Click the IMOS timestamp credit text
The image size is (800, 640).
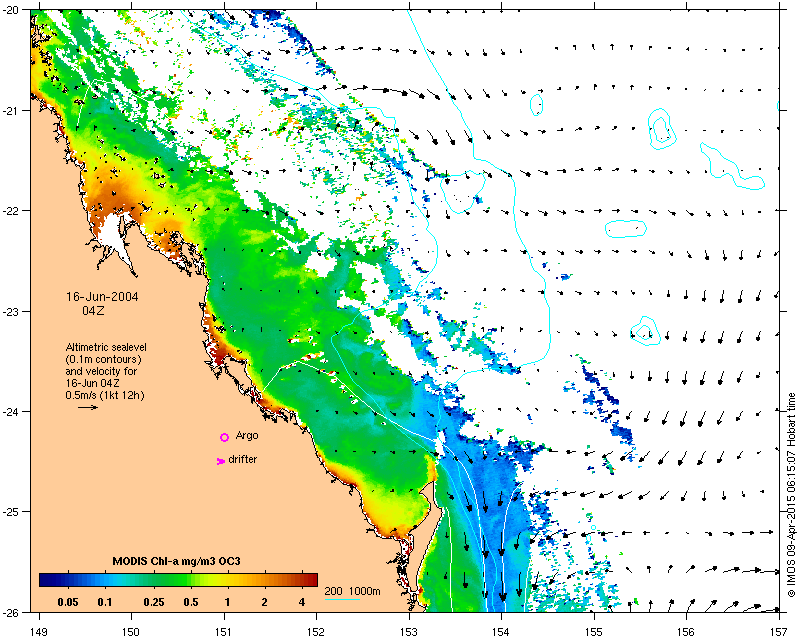pyautogui.click(x=792, y=495)
